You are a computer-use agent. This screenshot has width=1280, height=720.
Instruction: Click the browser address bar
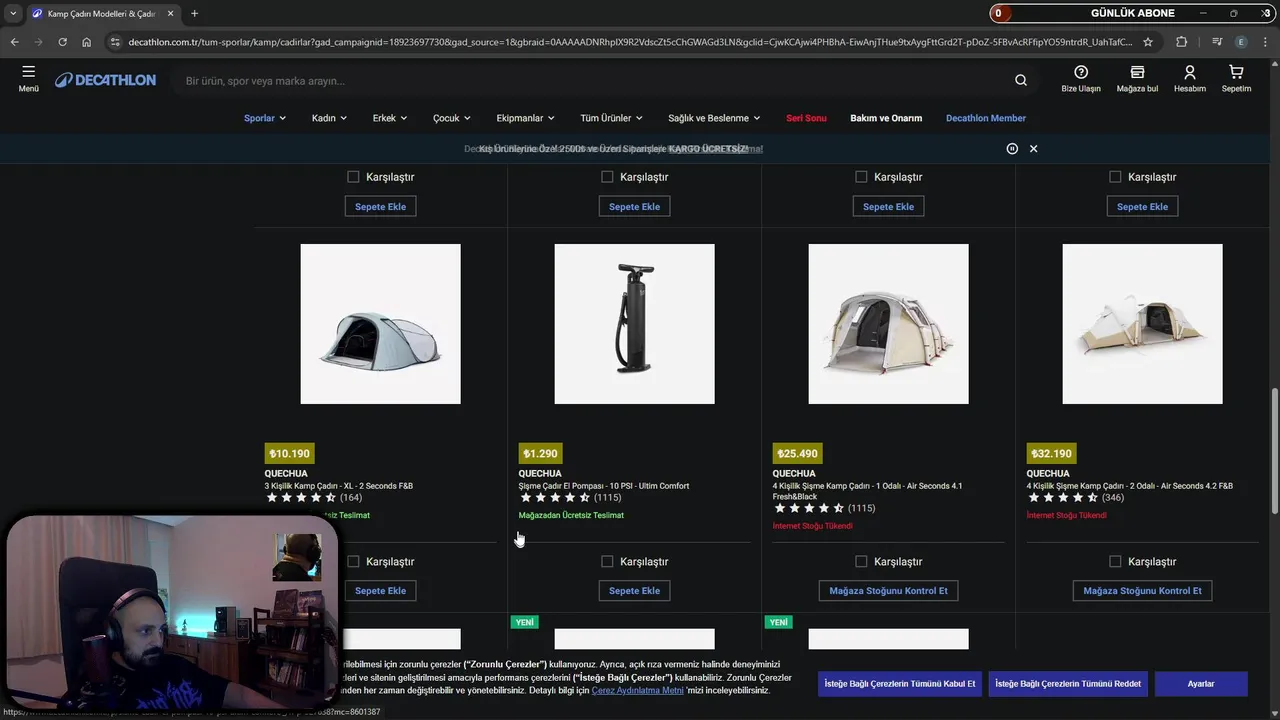pos(630,42)
